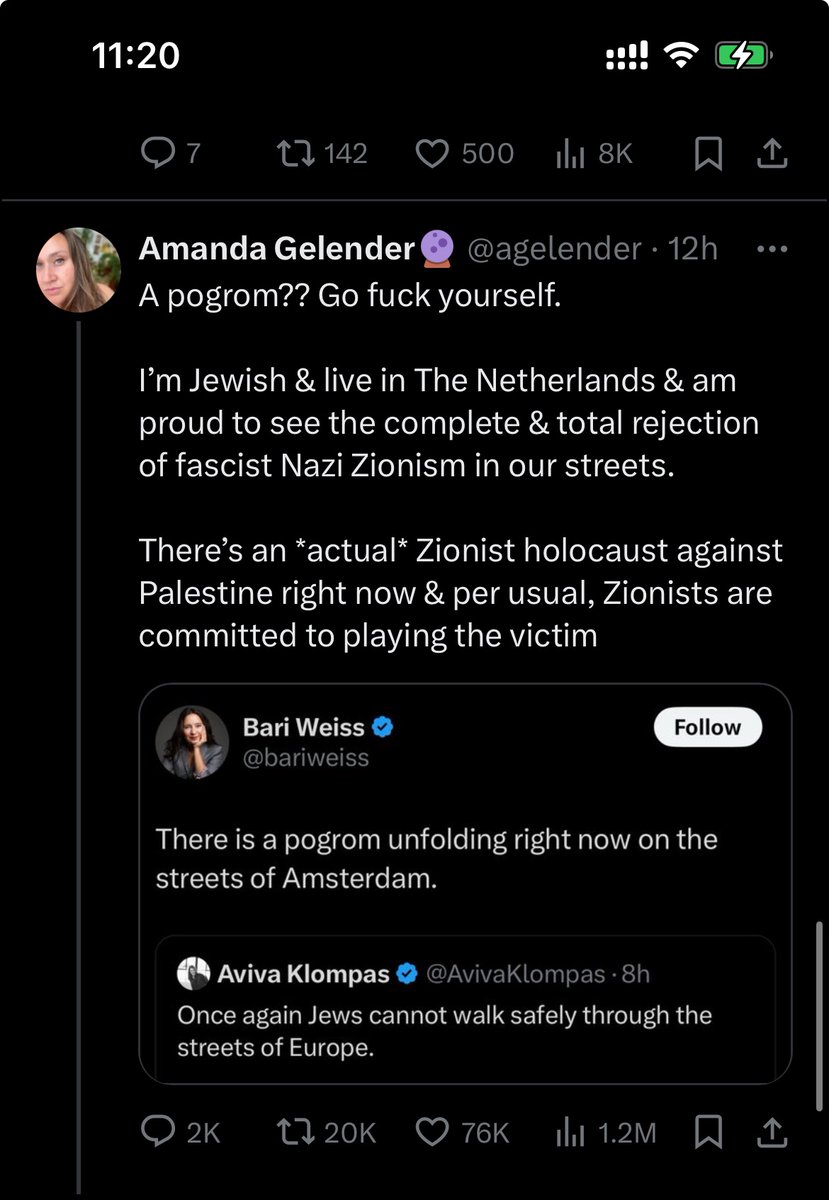Repost the post with 20K reposts

(x=295, y=1132)
